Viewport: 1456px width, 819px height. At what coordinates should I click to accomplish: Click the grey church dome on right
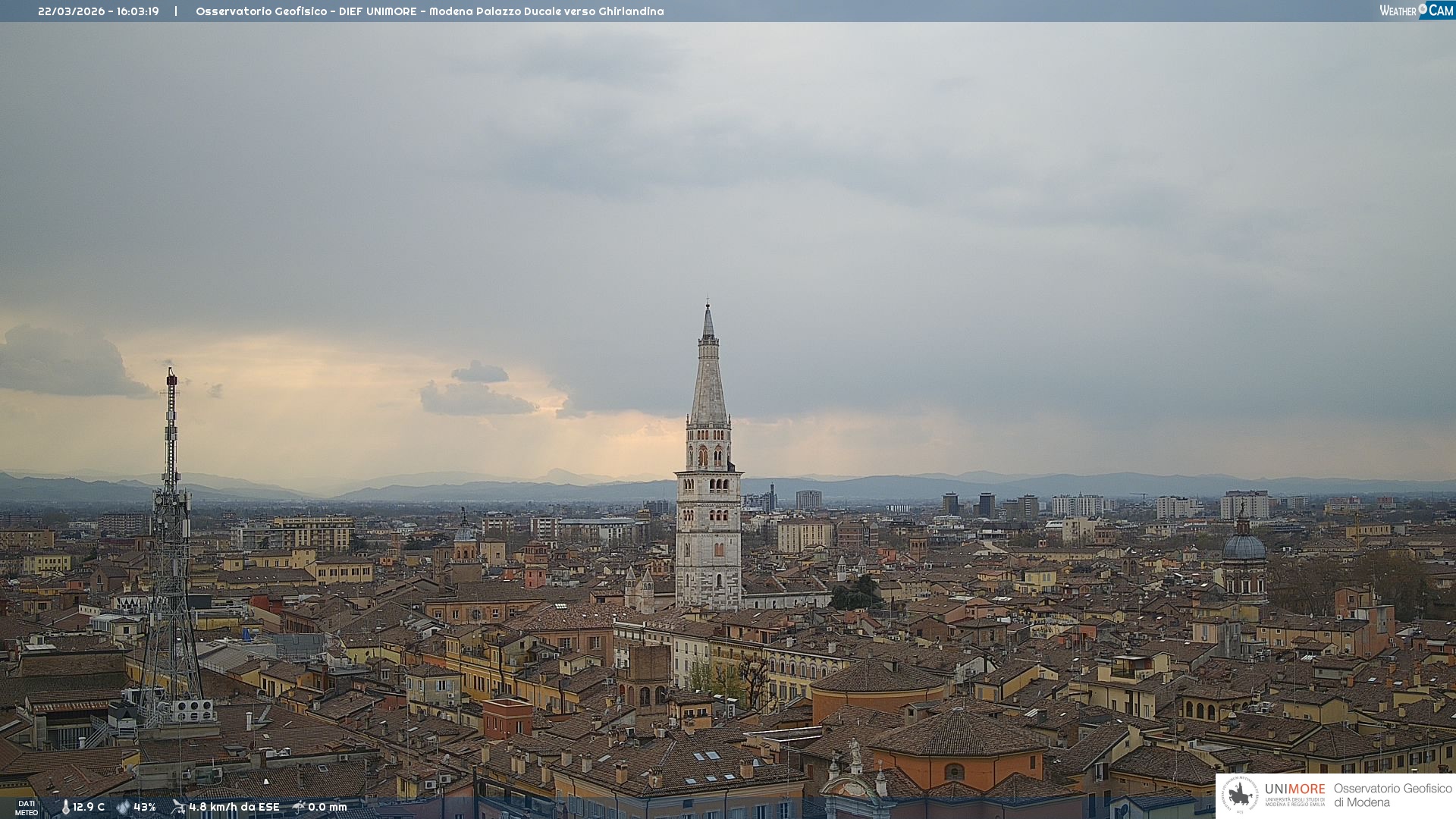click(1244, 548)
